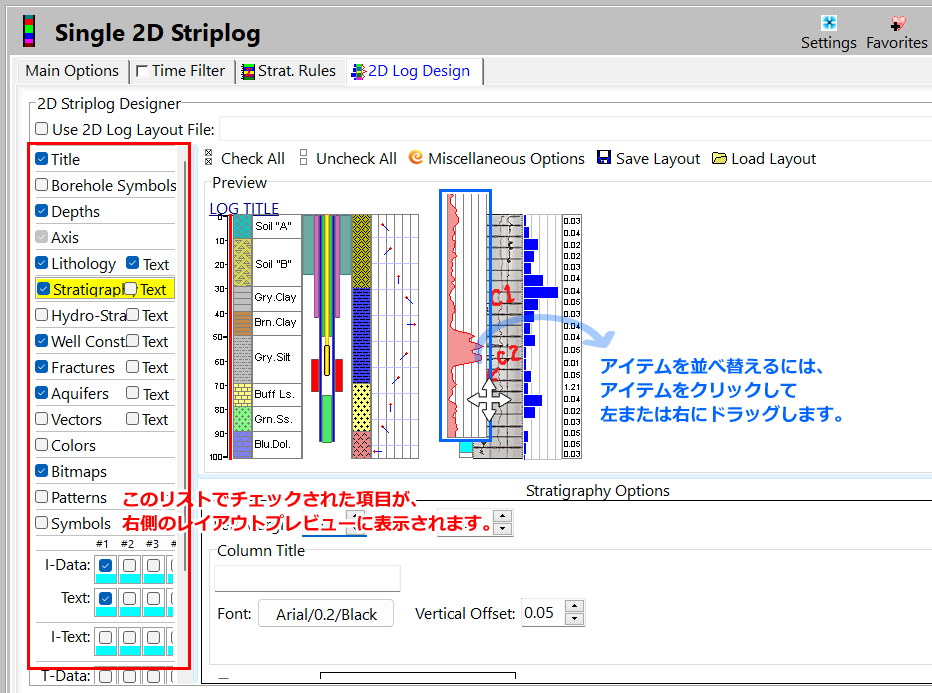Toggle Use 2D Log Layout File checkbox
The image size is (932, 693).
pyautogui.click(x=42, y=129)
